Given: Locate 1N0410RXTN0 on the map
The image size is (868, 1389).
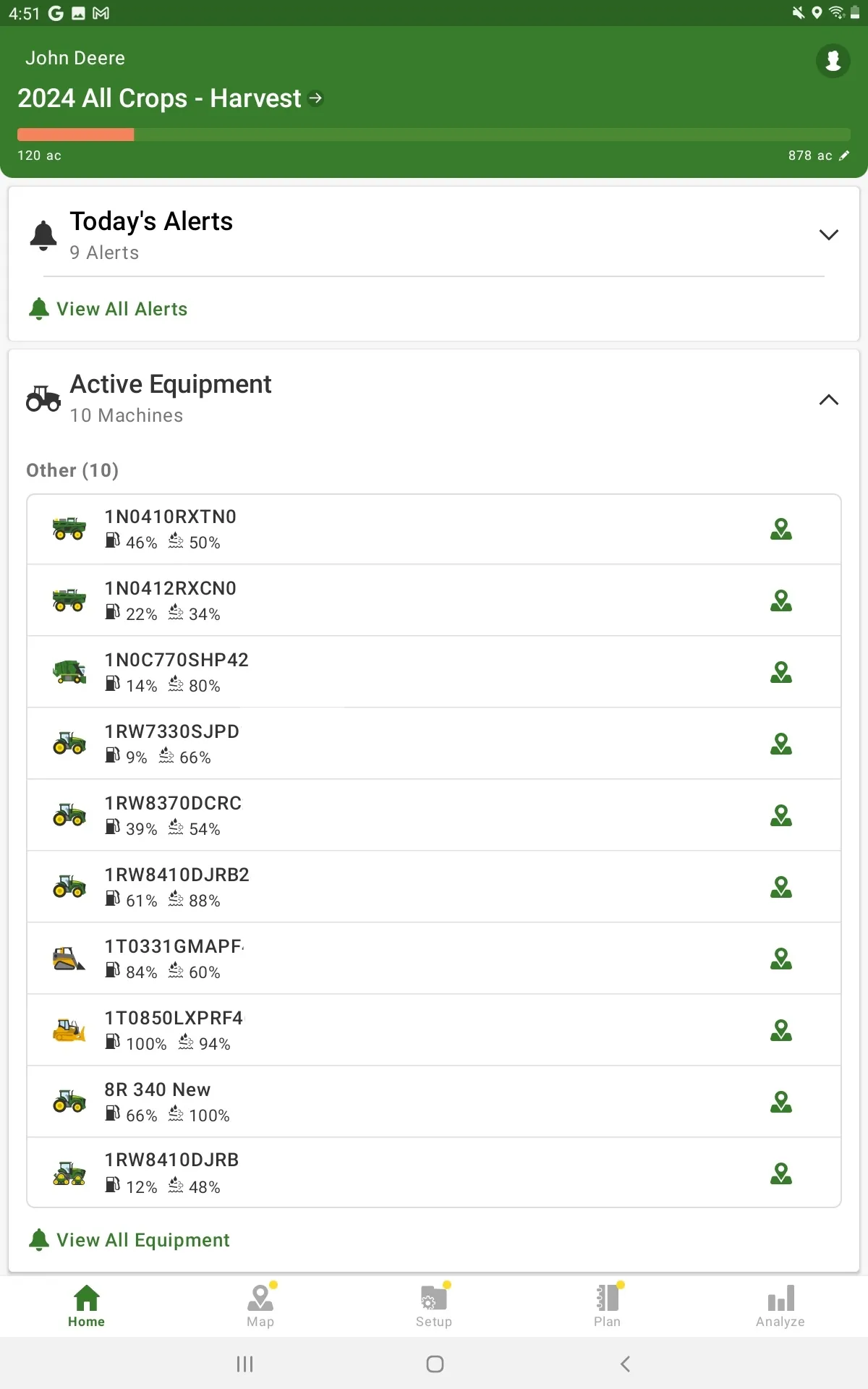Looking at the screenshot, I should pyautogui.click(x=781, y=530).
